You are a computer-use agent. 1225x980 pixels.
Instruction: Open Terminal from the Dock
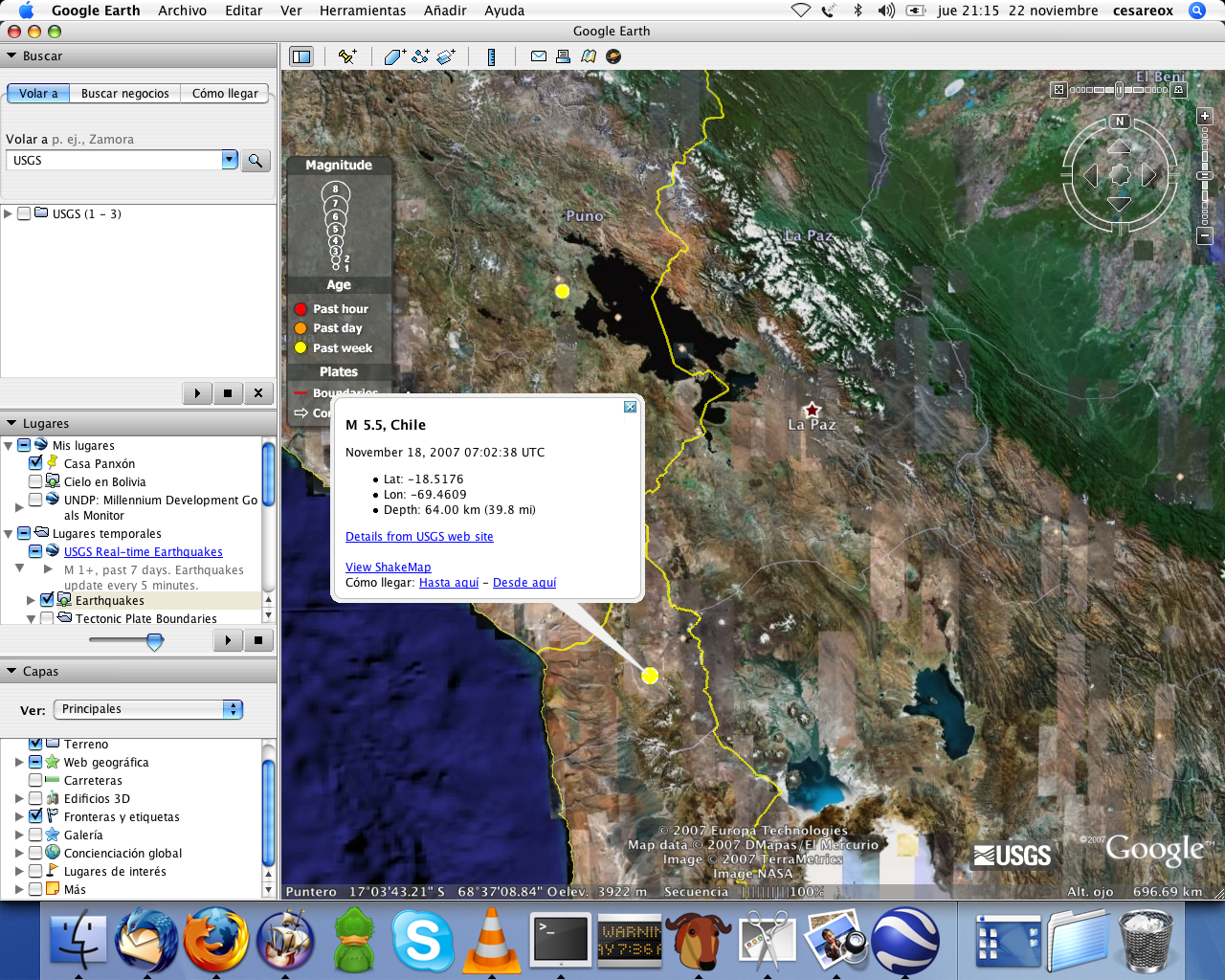(x=561, y=941)
